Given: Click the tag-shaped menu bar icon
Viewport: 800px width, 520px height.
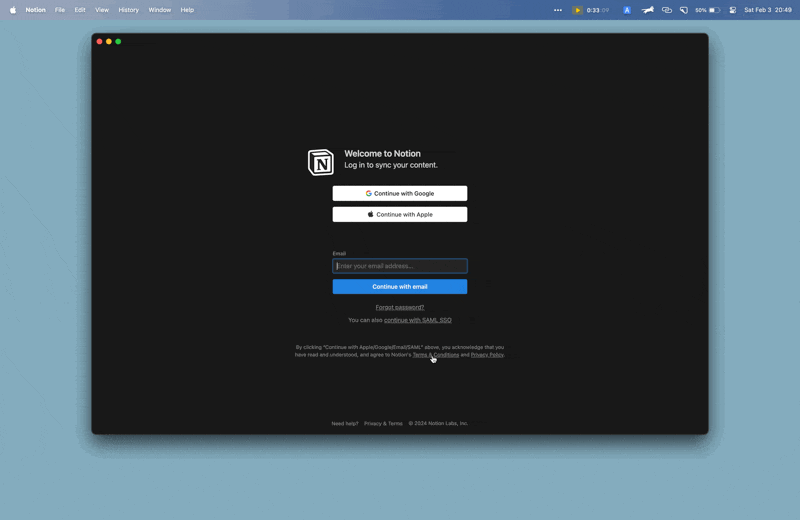Looking at the screenshot, I should tap(684, 10).
